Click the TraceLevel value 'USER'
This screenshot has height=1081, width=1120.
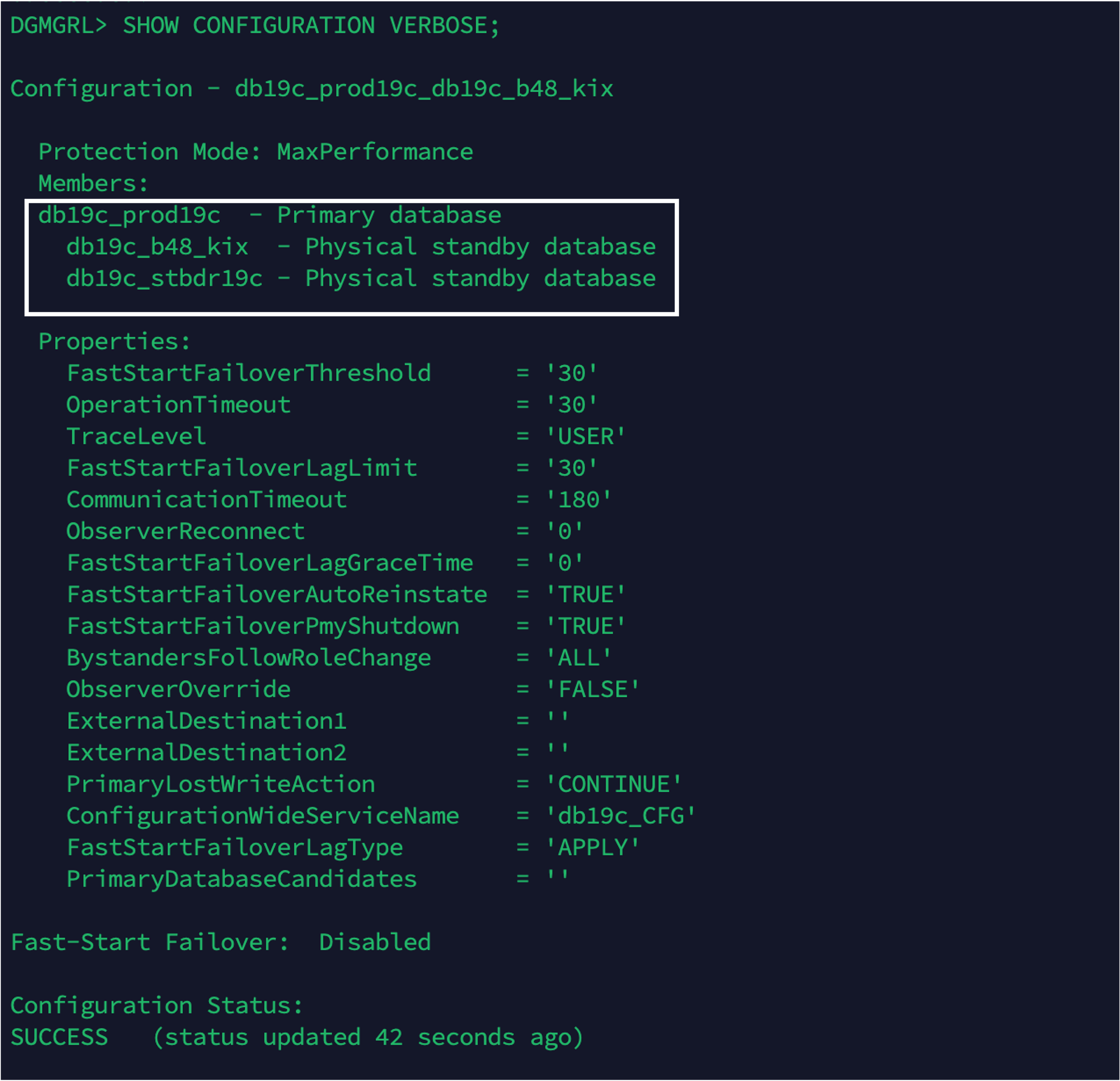[586, 437]
